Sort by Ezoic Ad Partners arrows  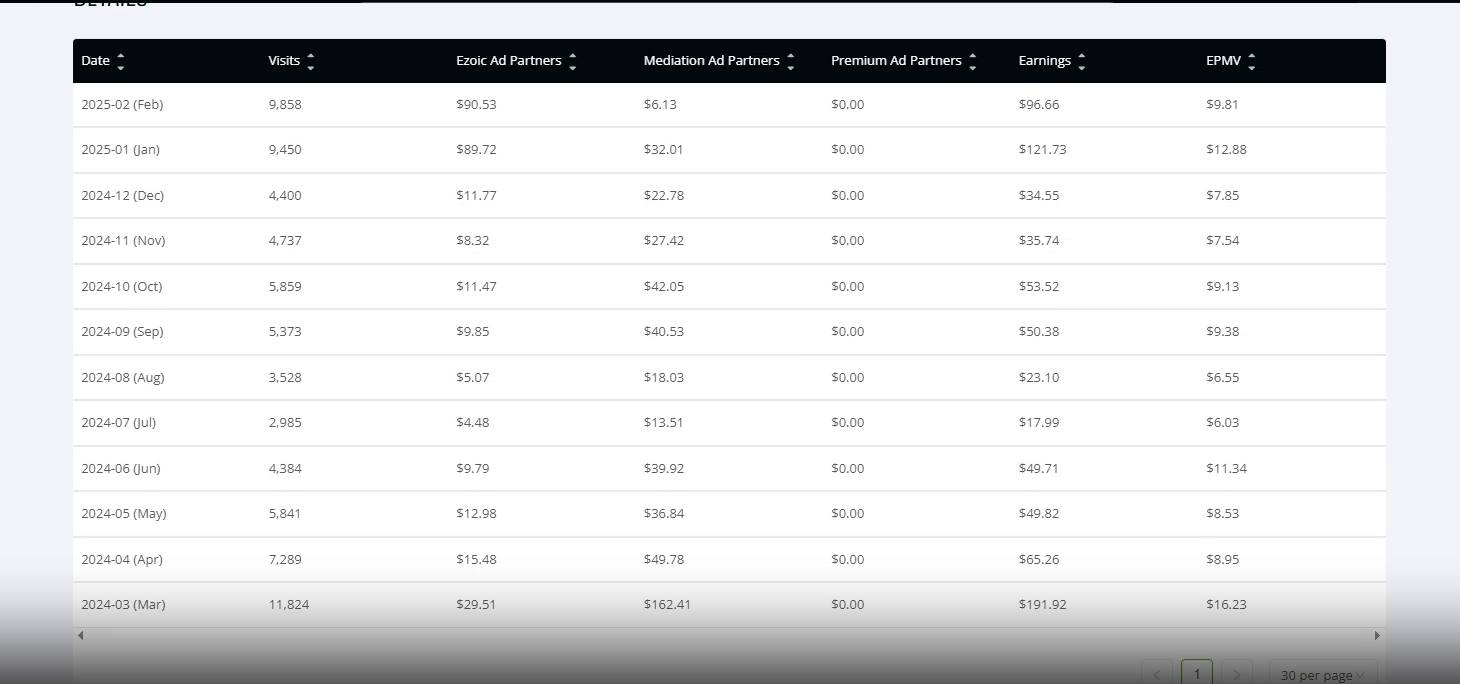[572, 61]
